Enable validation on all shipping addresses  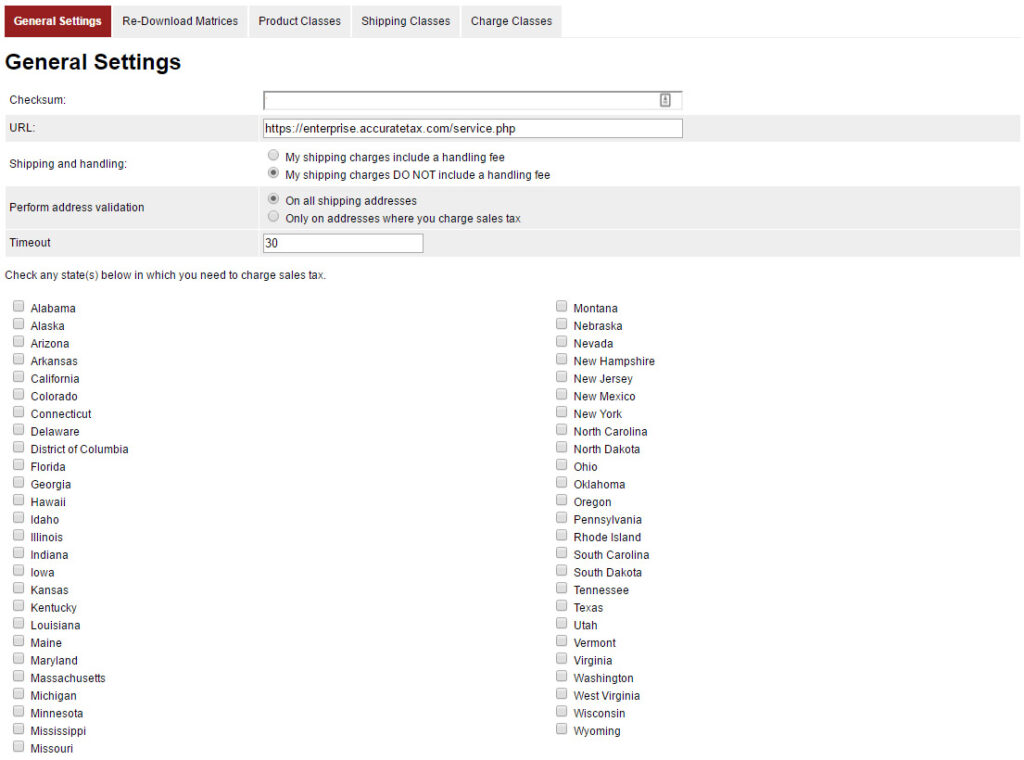click(273, 199)
